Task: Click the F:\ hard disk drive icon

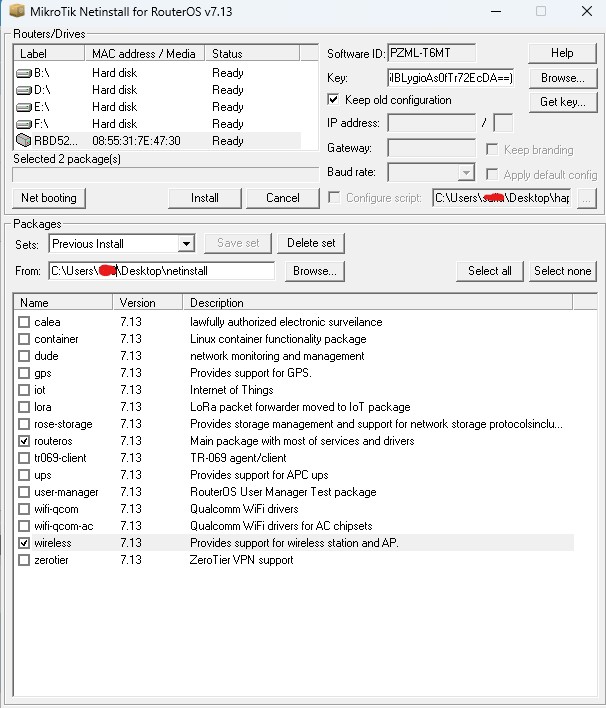Action: (x=23, y=124)
